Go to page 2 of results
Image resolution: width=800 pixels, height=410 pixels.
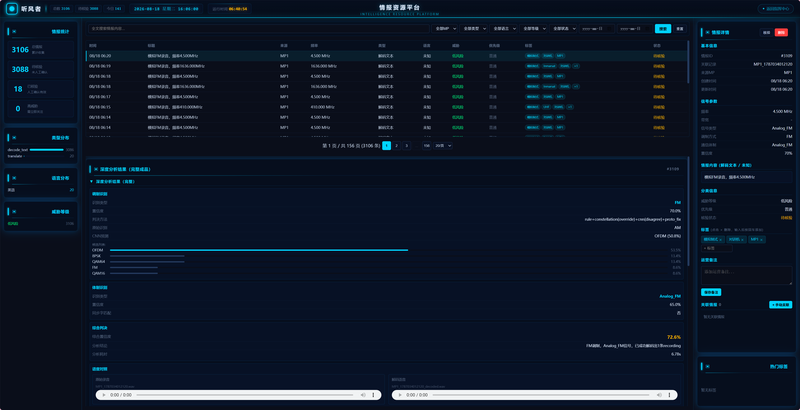tap(396, 146)
